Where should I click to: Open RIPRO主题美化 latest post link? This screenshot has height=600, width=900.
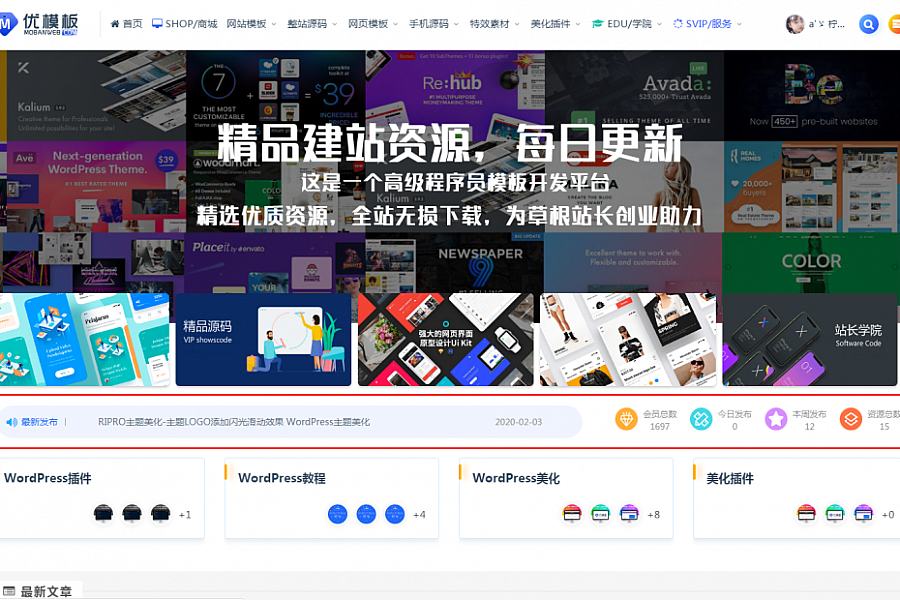click(234, 421)
